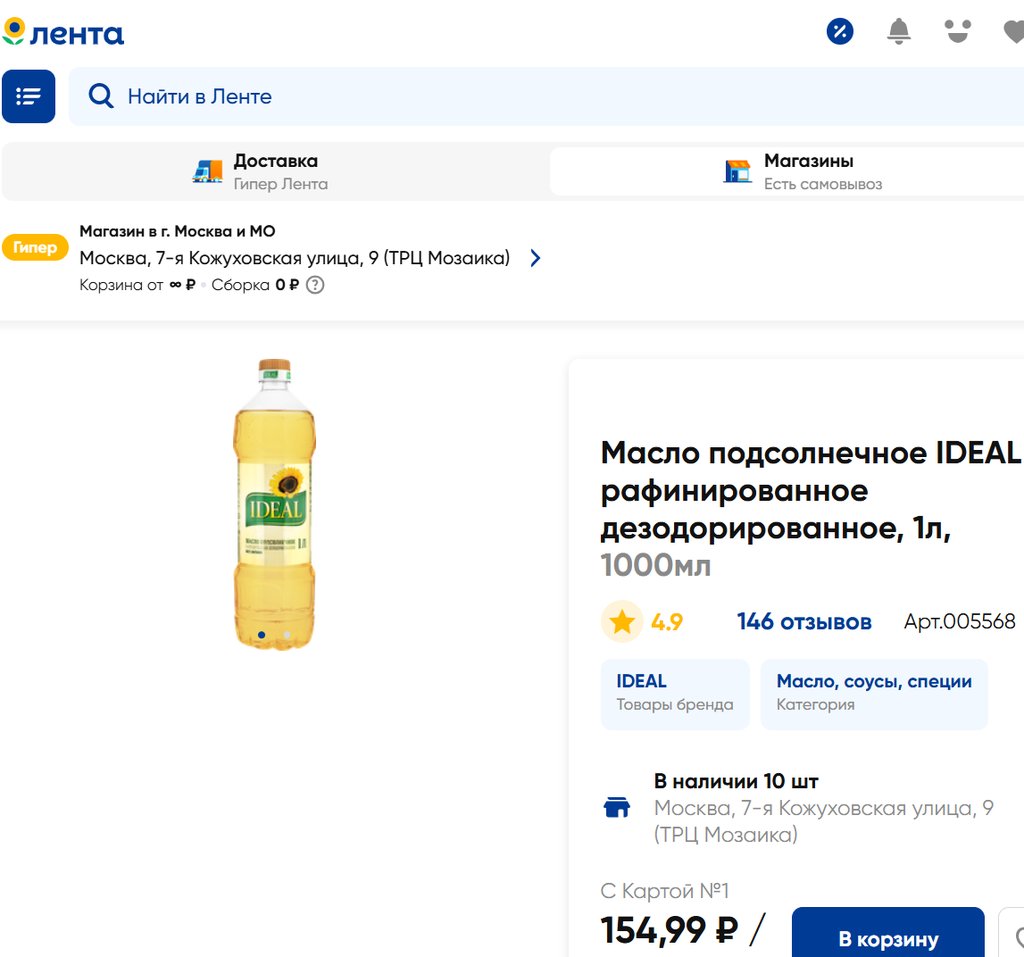Click the article number Арт.005568
1024x957 pixels.
tap(959, 621)
